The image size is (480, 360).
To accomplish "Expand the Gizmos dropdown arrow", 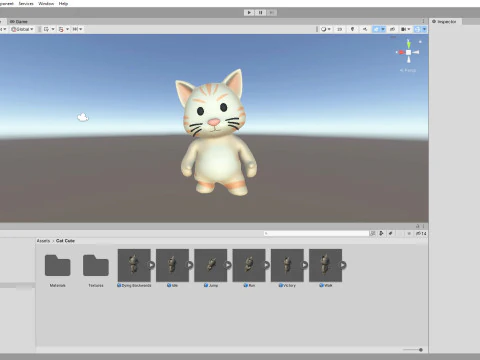I will pos(424,29).
